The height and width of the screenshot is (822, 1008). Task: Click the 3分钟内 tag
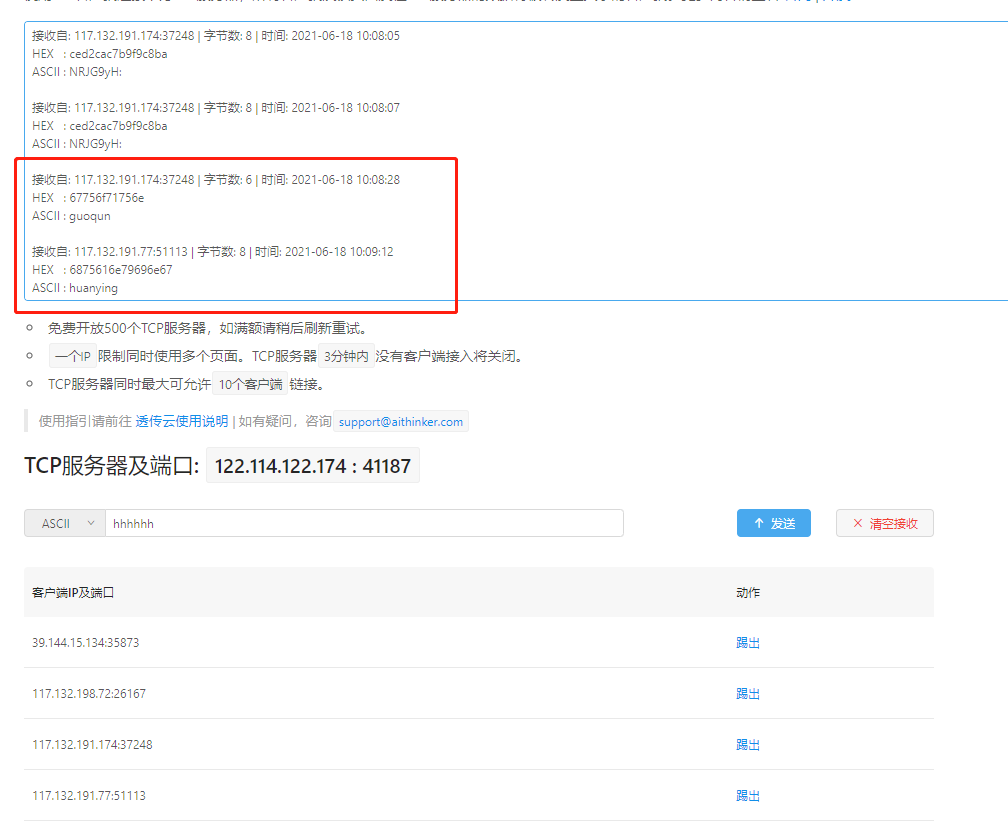(346, 356)
